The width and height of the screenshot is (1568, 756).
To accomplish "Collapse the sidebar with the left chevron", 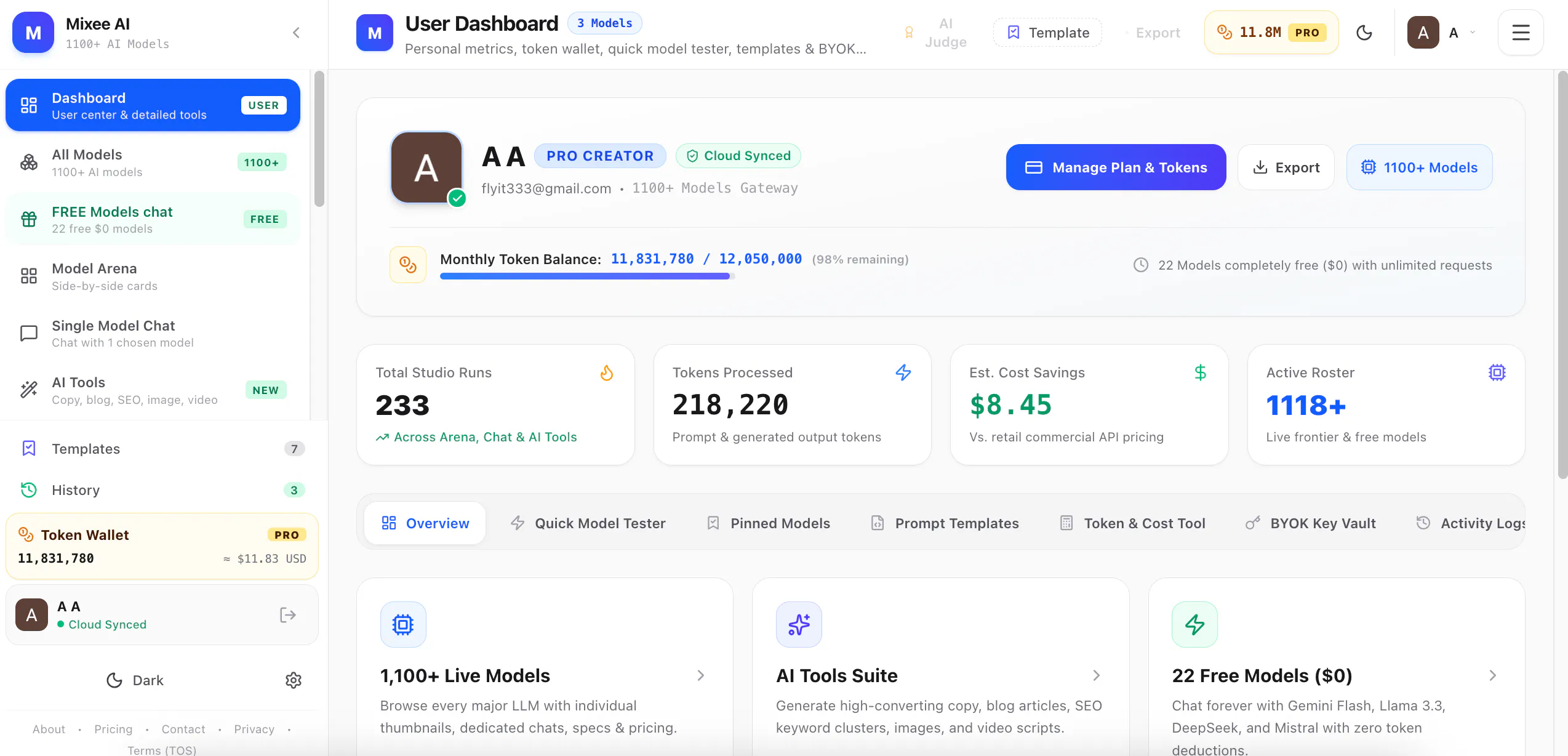I will pyautogui.click(x=296, y=33).
